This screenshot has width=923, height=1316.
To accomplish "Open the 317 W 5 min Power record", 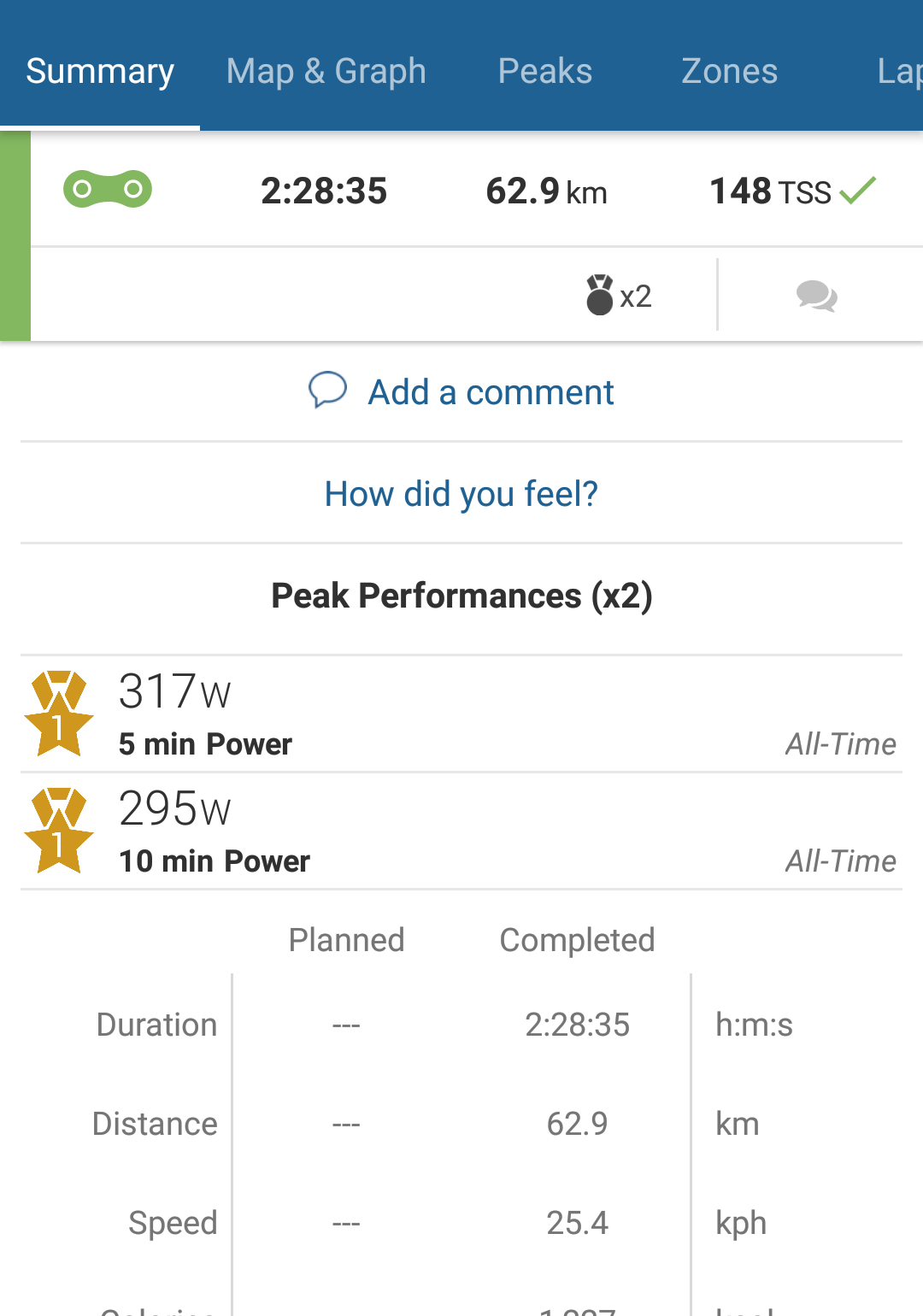I will (x=461, y=714).
